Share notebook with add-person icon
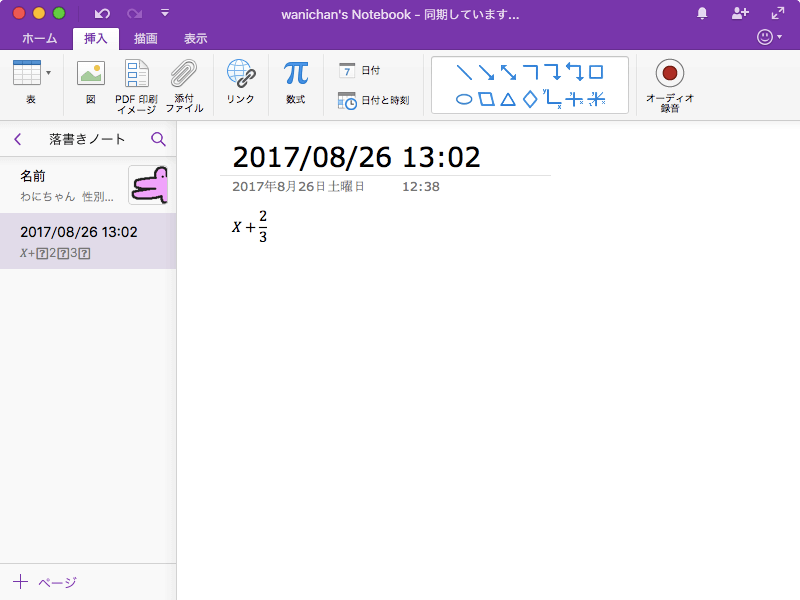The height and width of the screenshot is (600, 800). (x=740, y=13)
